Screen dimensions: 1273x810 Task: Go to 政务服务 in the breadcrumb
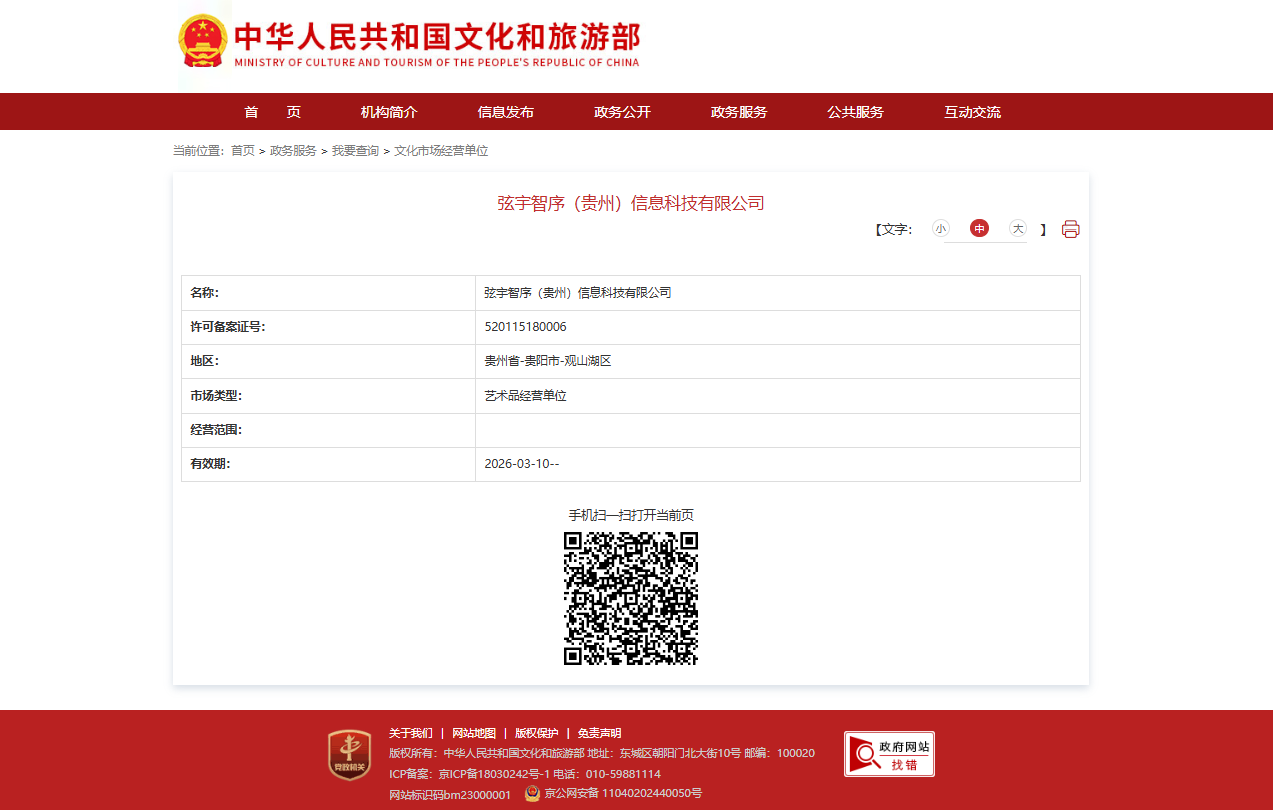pyautogui.click(x=293, y=151)
